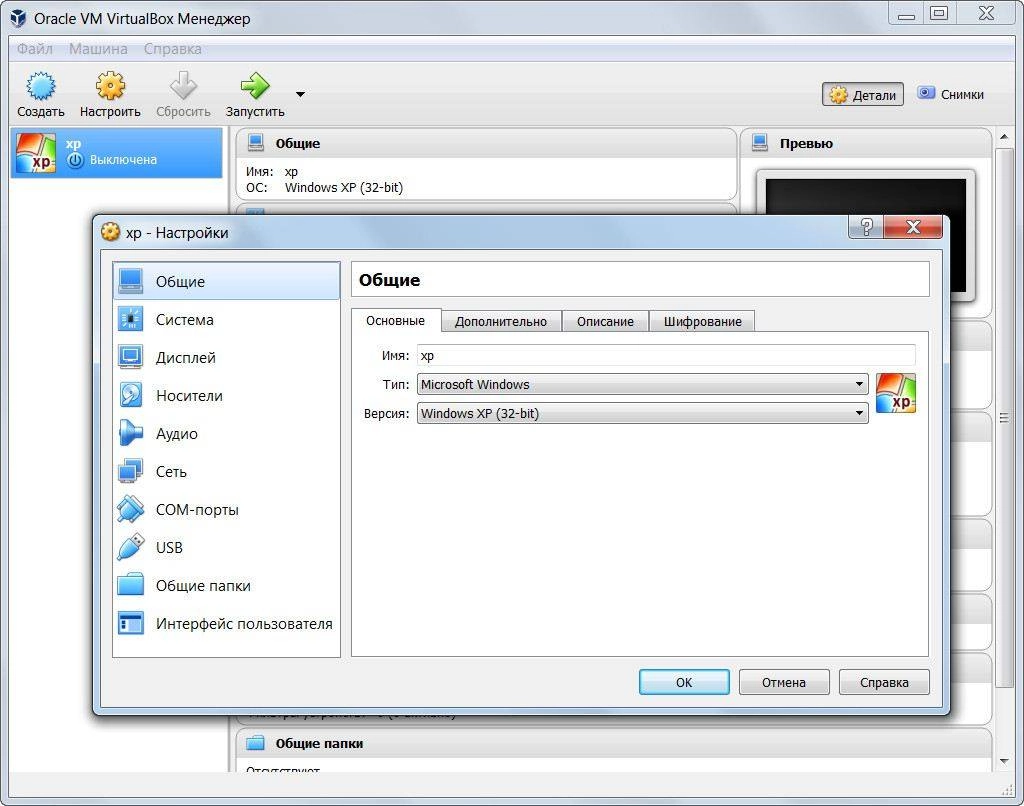The width and height of the screenshot is (1024, 806).
Task: Select Аудио speaker icon in settings sidebar
Action: pyautogui.click(x=131, y=432)
